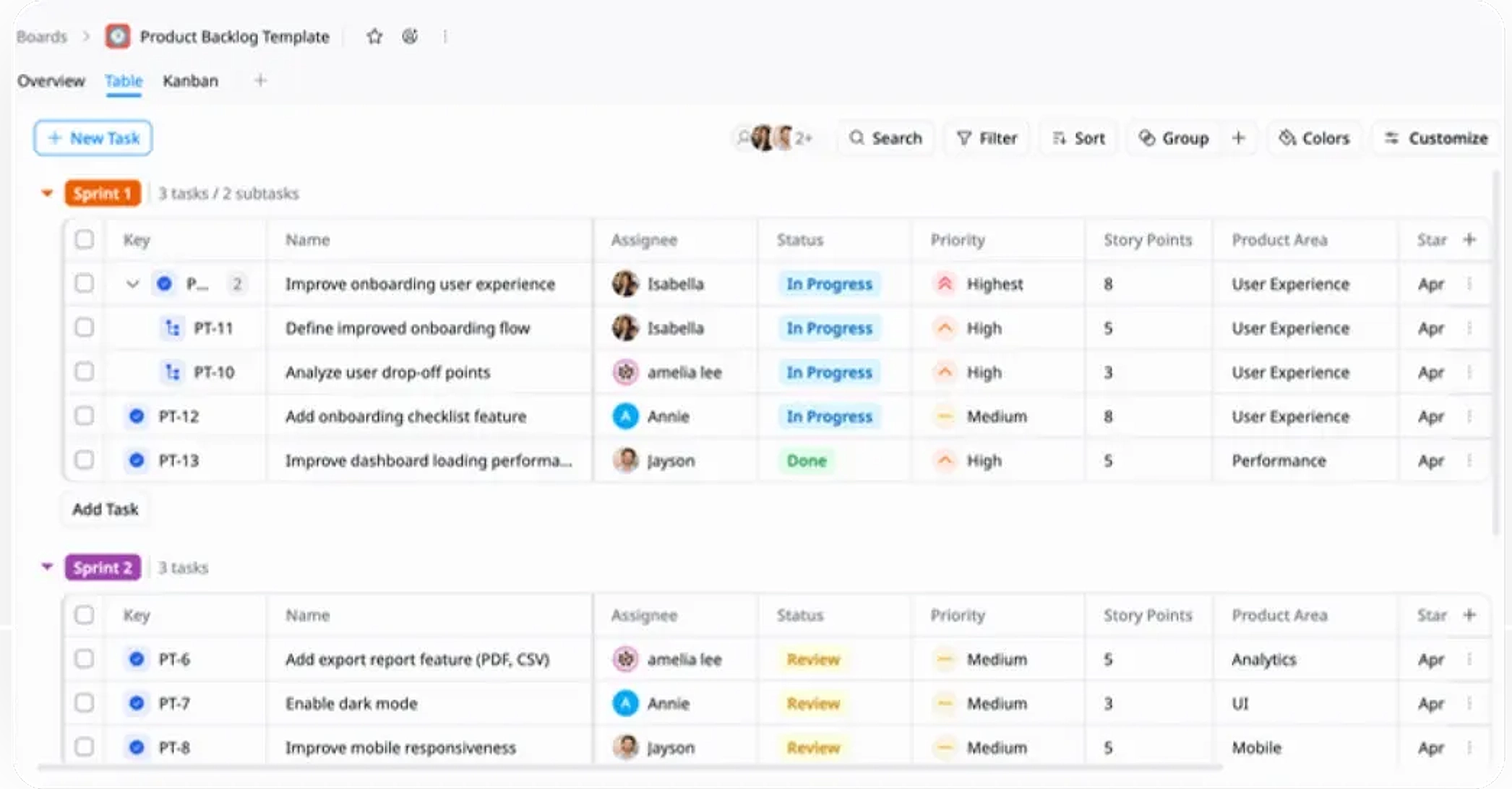Click Annie's avatar in the PT-12 row

point(625,416)
